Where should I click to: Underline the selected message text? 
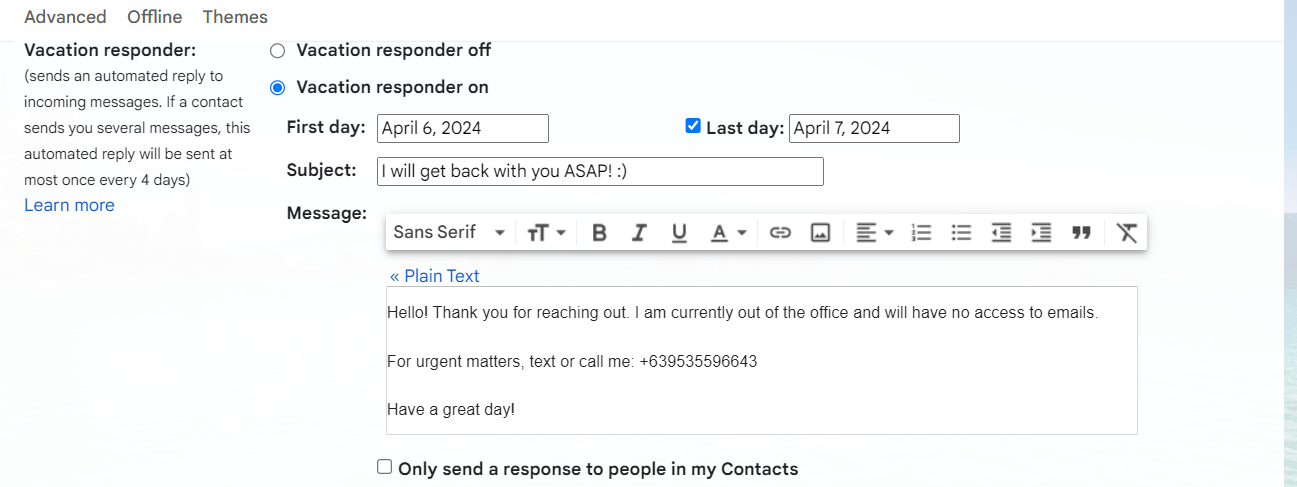click(679, 233)
